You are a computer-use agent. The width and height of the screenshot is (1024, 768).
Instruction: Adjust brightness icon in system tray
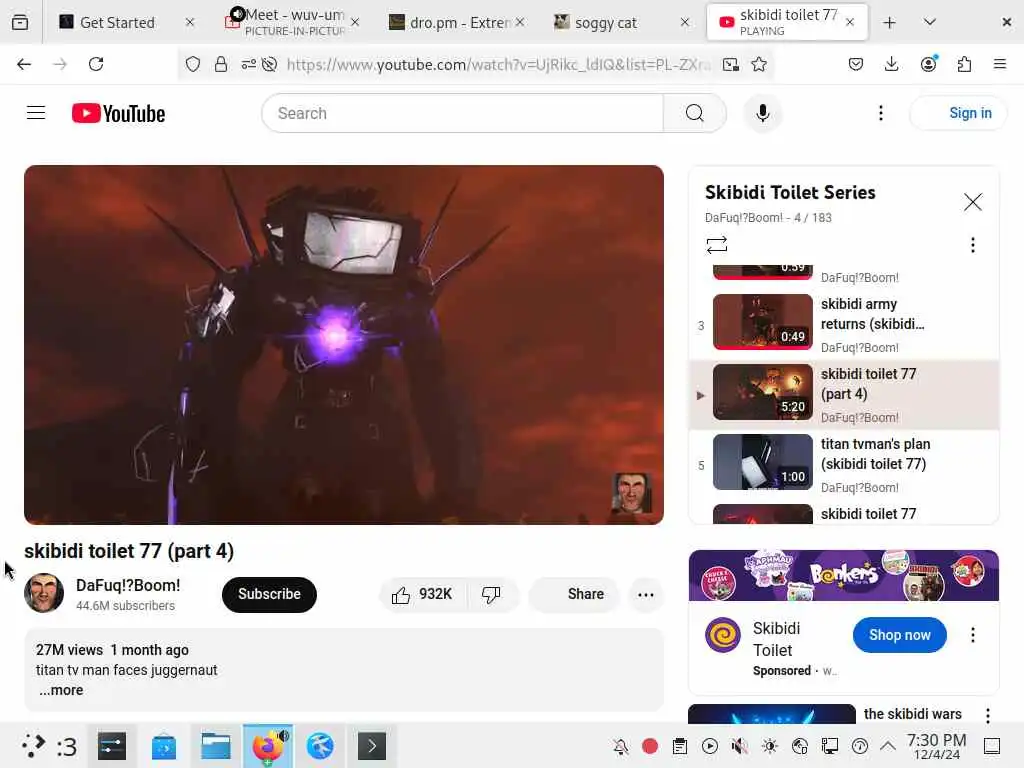[x=769, y=746]
